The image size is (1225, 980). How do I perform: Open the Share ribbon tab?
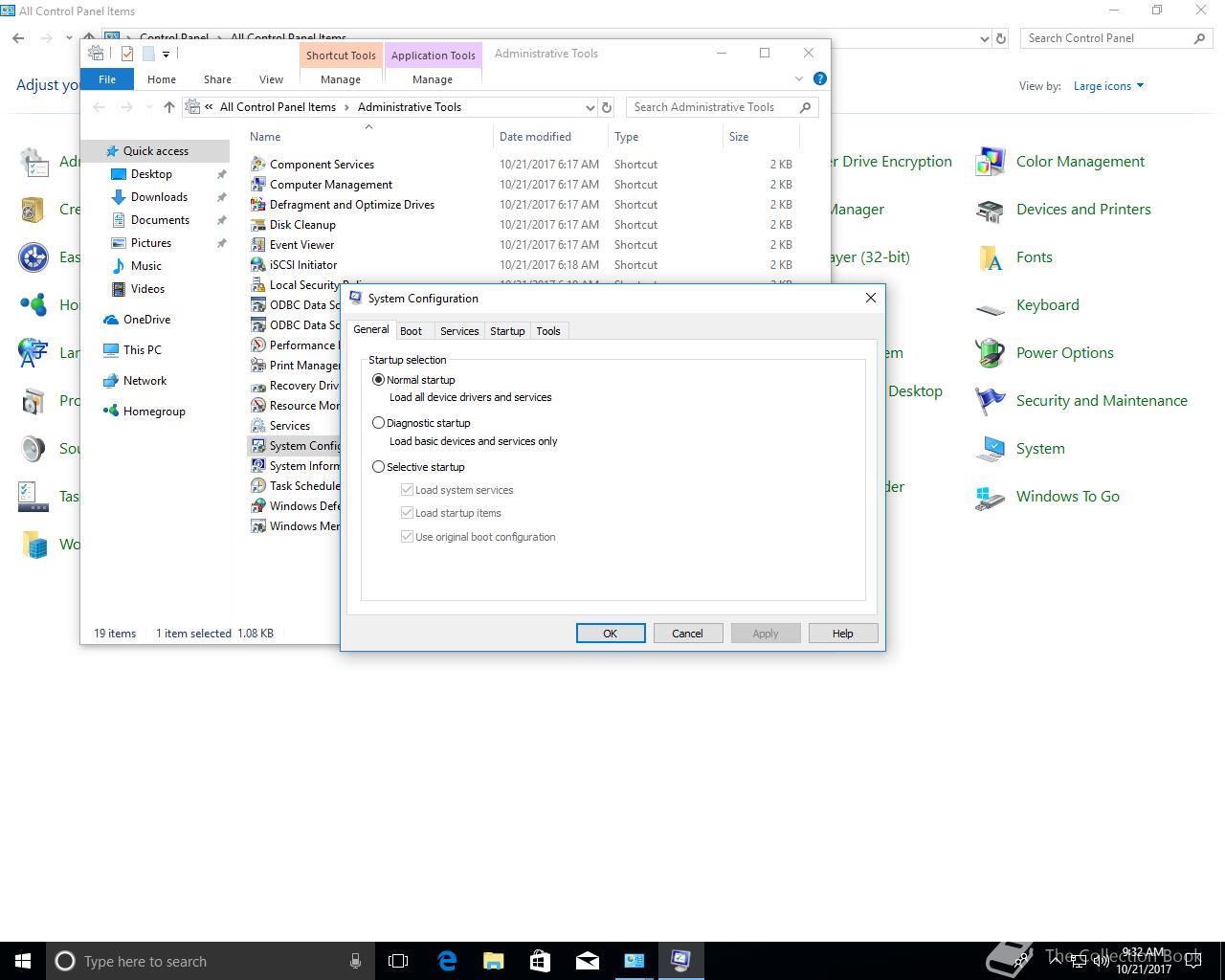coord(217,79)
